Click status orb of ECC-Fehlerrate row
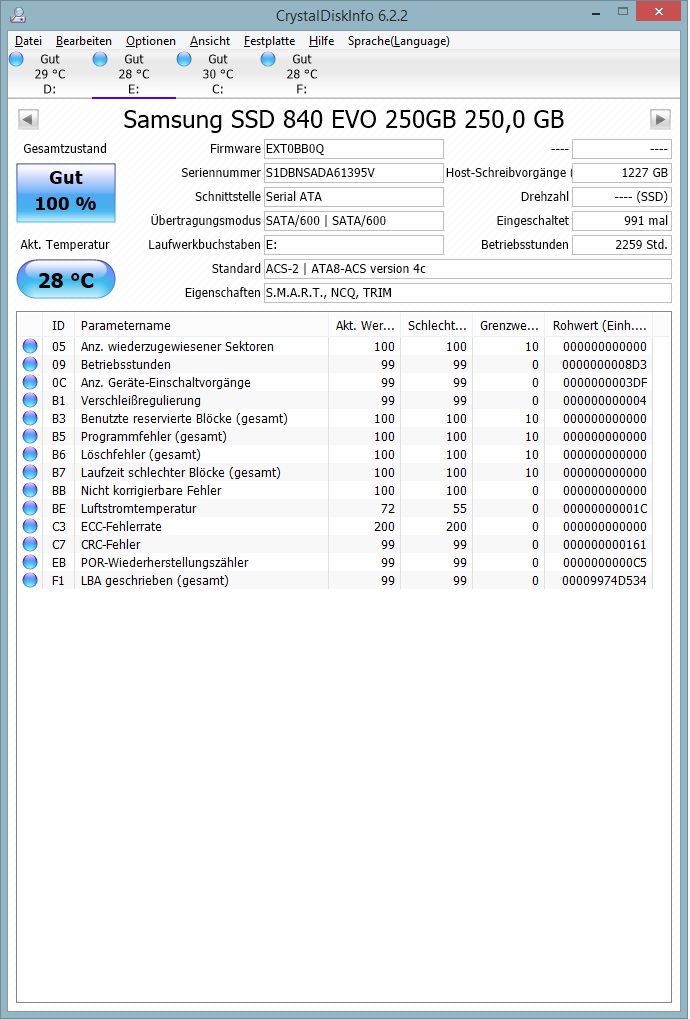 click(x=30, y=526)
